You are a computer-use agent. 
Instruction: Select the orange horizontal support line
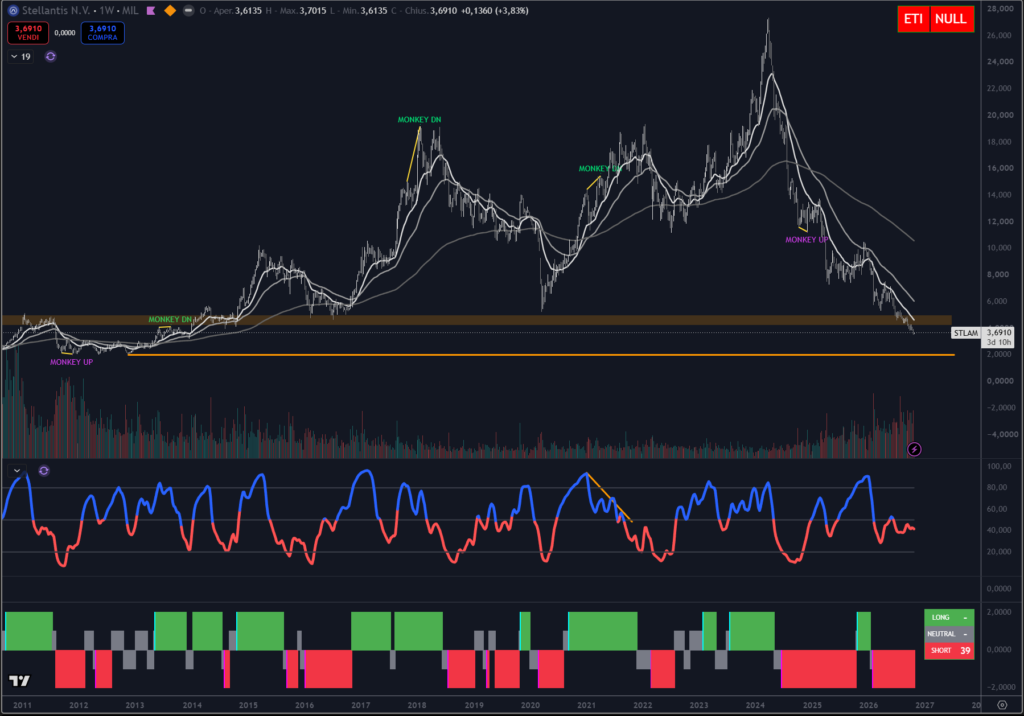coord(541,355)
